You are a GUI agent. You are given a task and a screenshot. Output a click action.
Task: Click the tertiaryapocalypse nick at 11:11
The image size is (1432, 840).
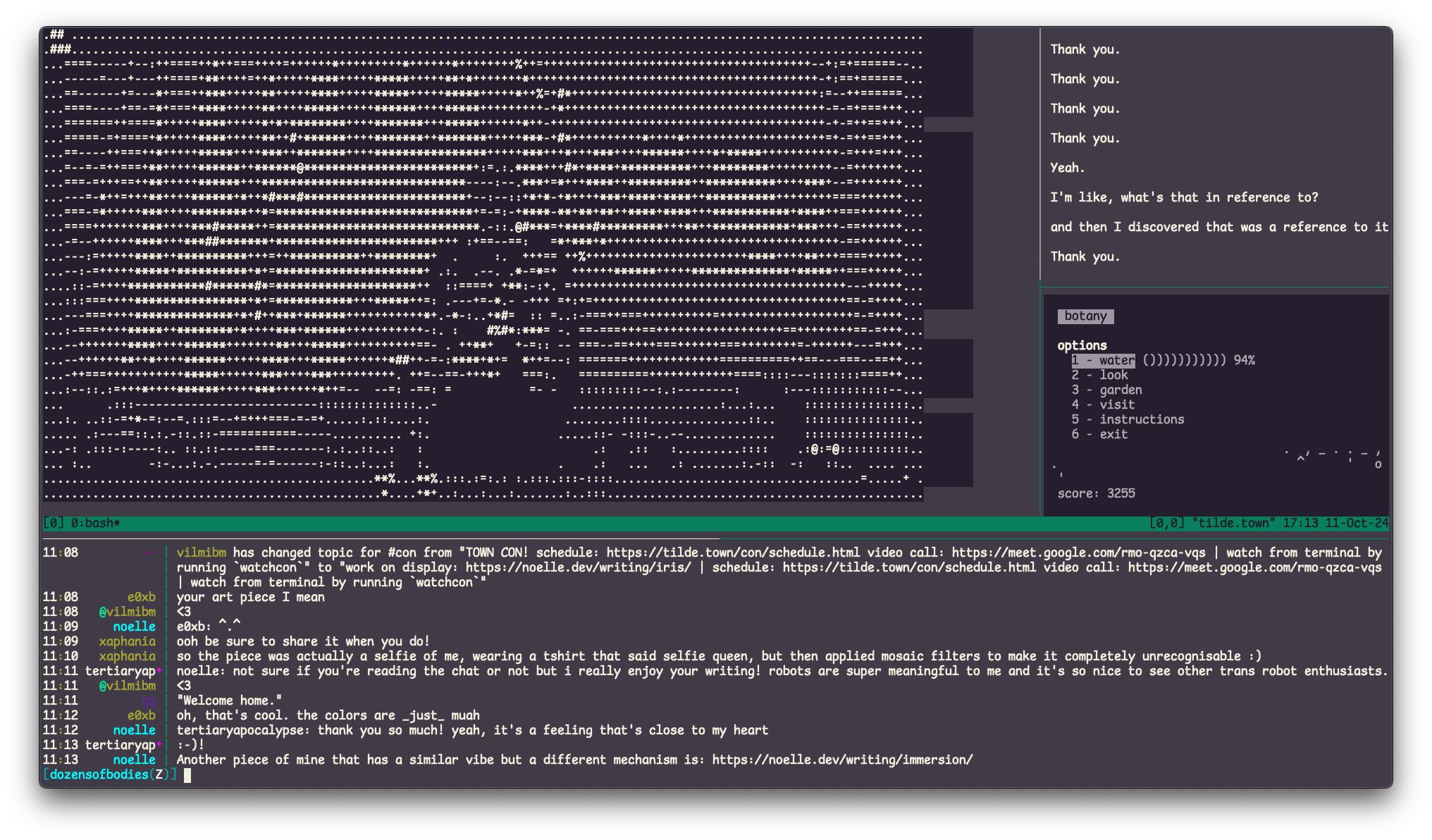point(121,671)
